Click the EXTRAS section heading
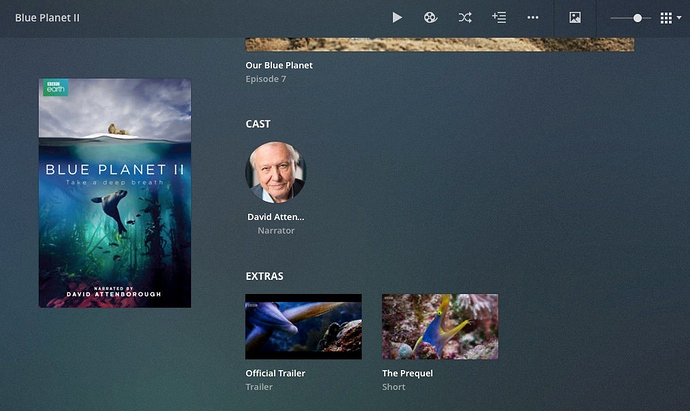 264,276
